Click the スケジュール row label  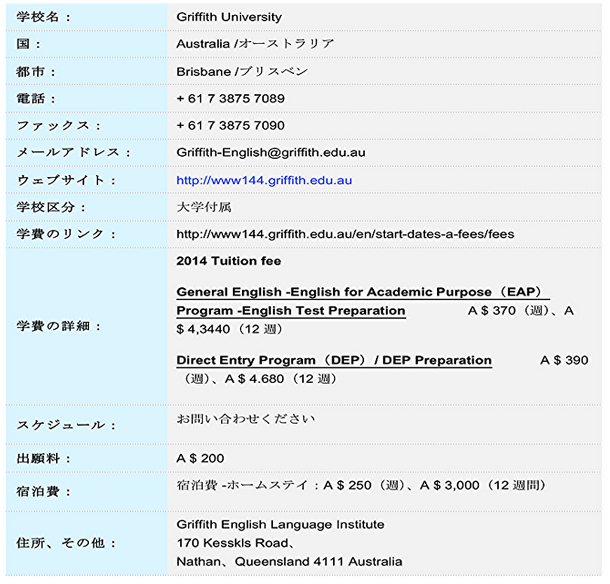tap(66, 425)
